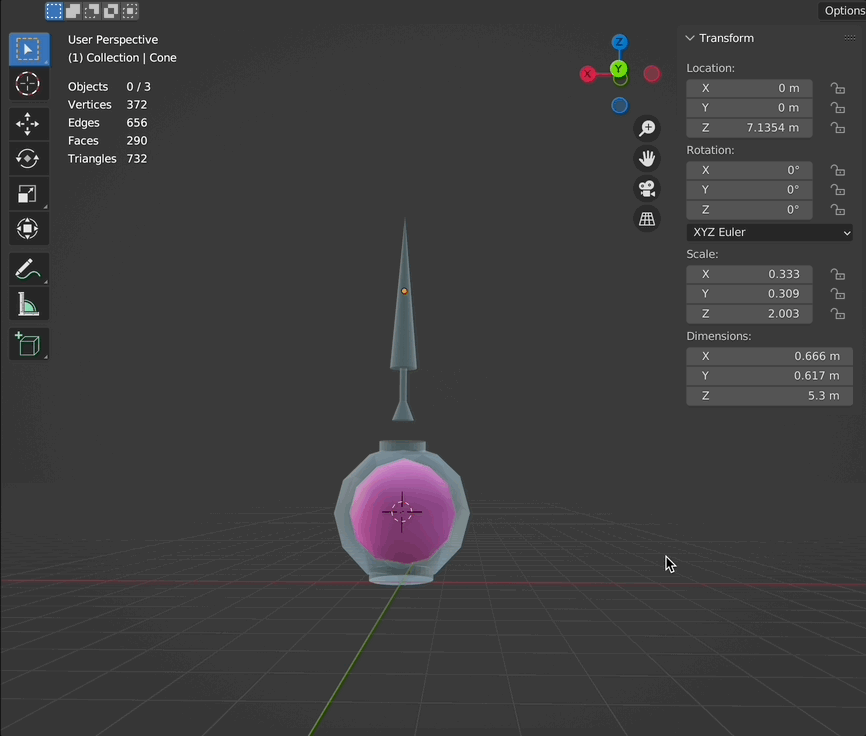866x736 pixels.
Task: Toggle the camera view icon
Action: point(647,189)
